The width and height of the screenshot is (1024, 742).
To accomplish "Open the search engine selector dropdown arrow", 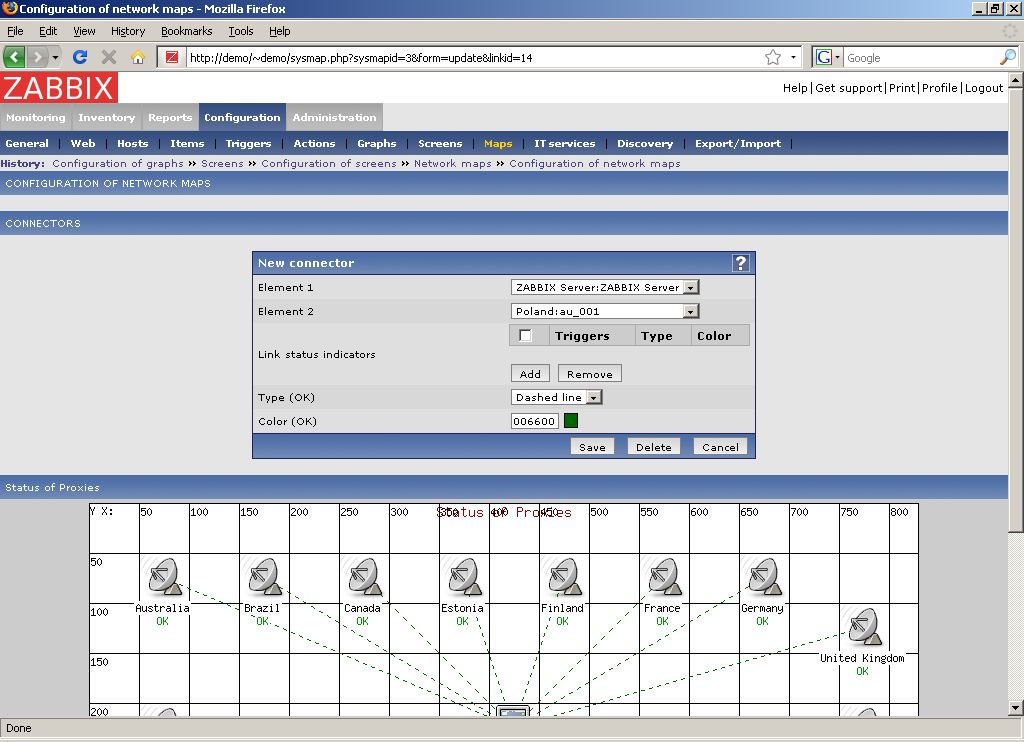I will click(837, 57).
